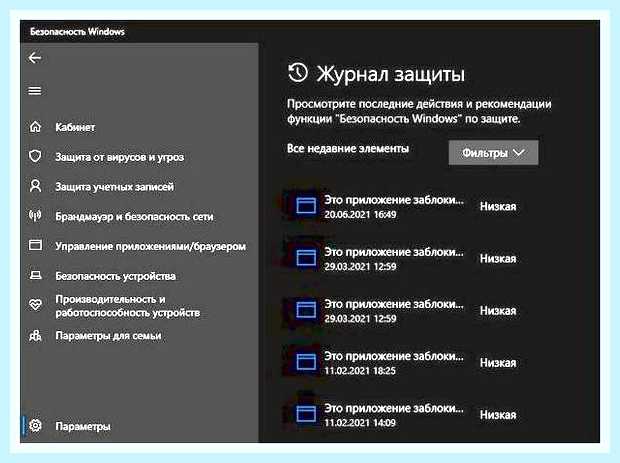Open the hamburger navigation menu

pos(35,91)
